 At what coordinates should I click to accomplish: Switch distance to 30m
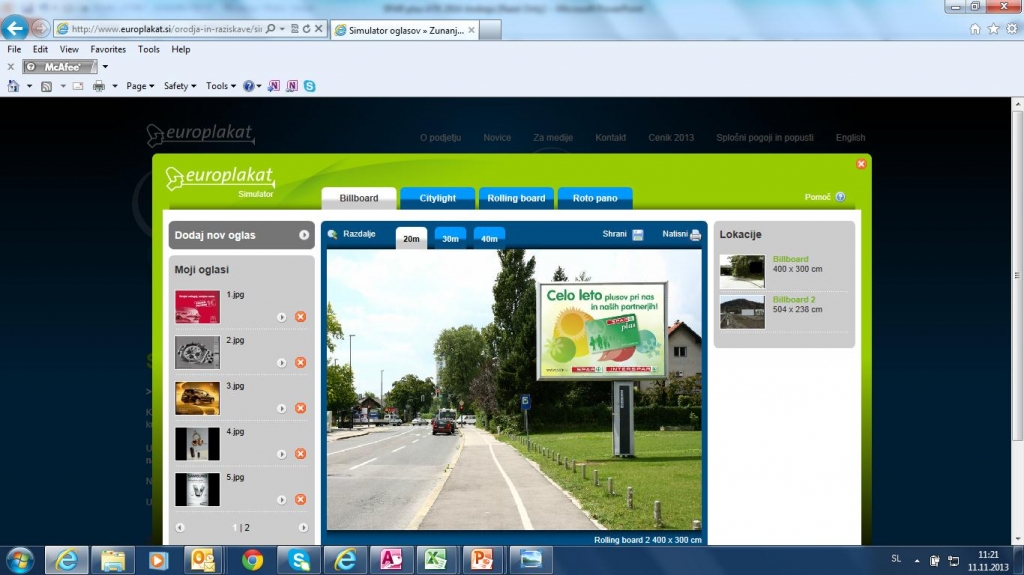(x=450, y=239)
